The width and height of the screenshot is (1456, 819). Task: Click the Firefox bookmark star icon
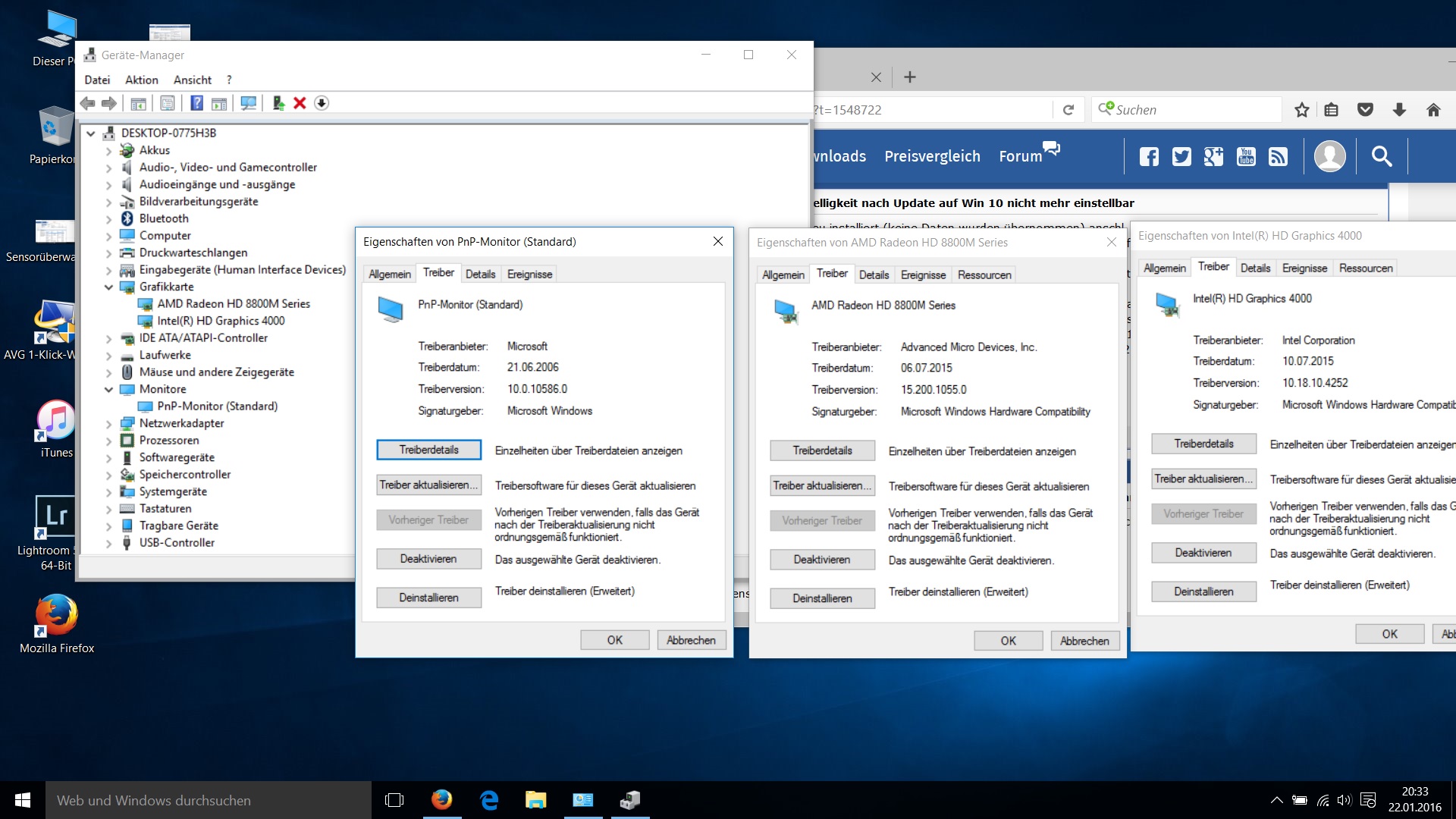[1301, 110]
